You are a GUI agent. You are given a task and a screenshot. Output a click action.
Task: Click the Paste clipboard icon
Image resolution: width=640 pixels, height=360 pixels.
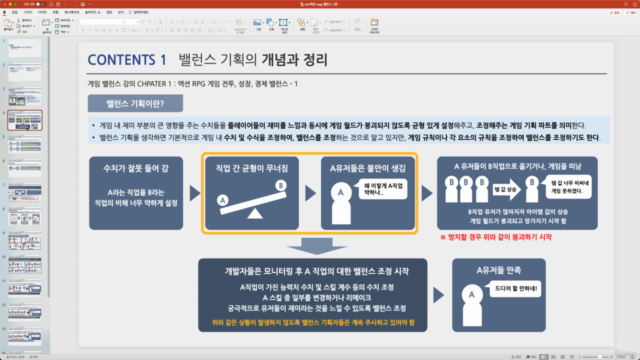click(7, 23)
